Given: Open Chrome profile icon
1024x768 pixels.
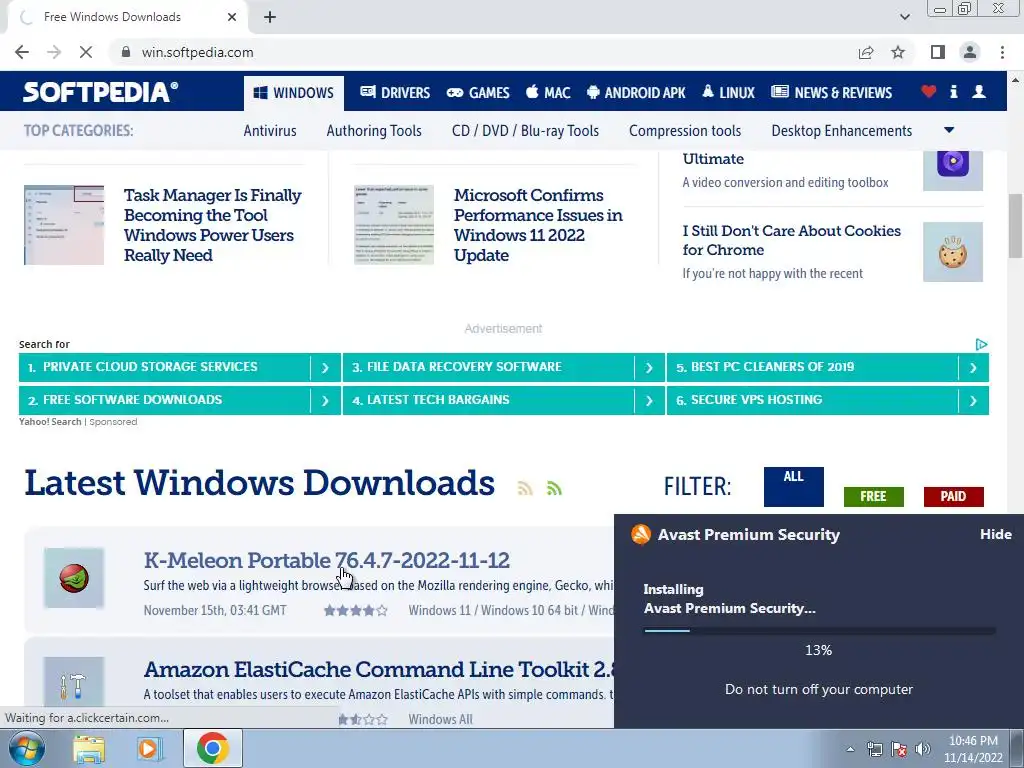Looking at the screenshot, I should [970, 52].
